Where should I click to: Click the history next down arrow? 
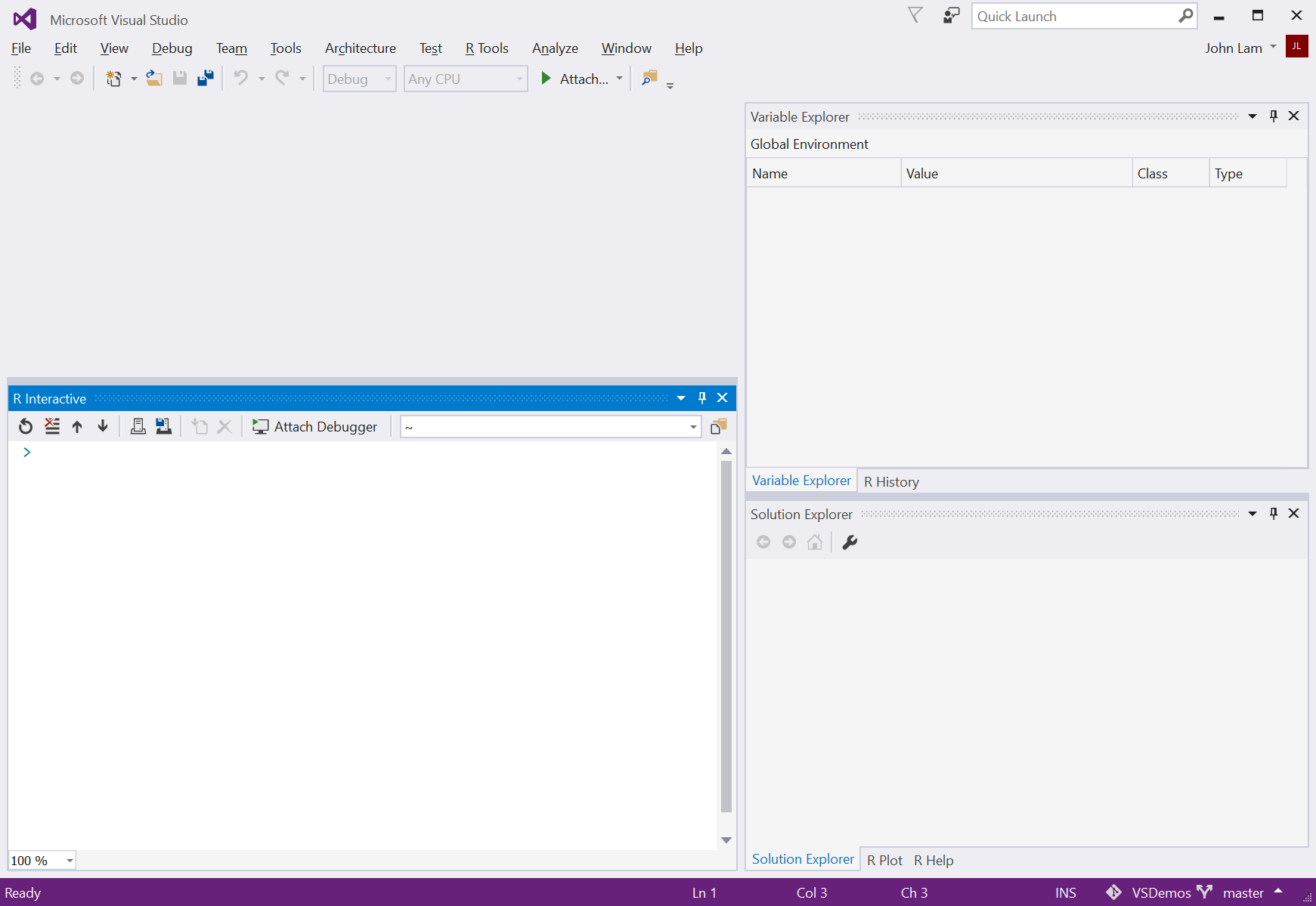[103, 427]
